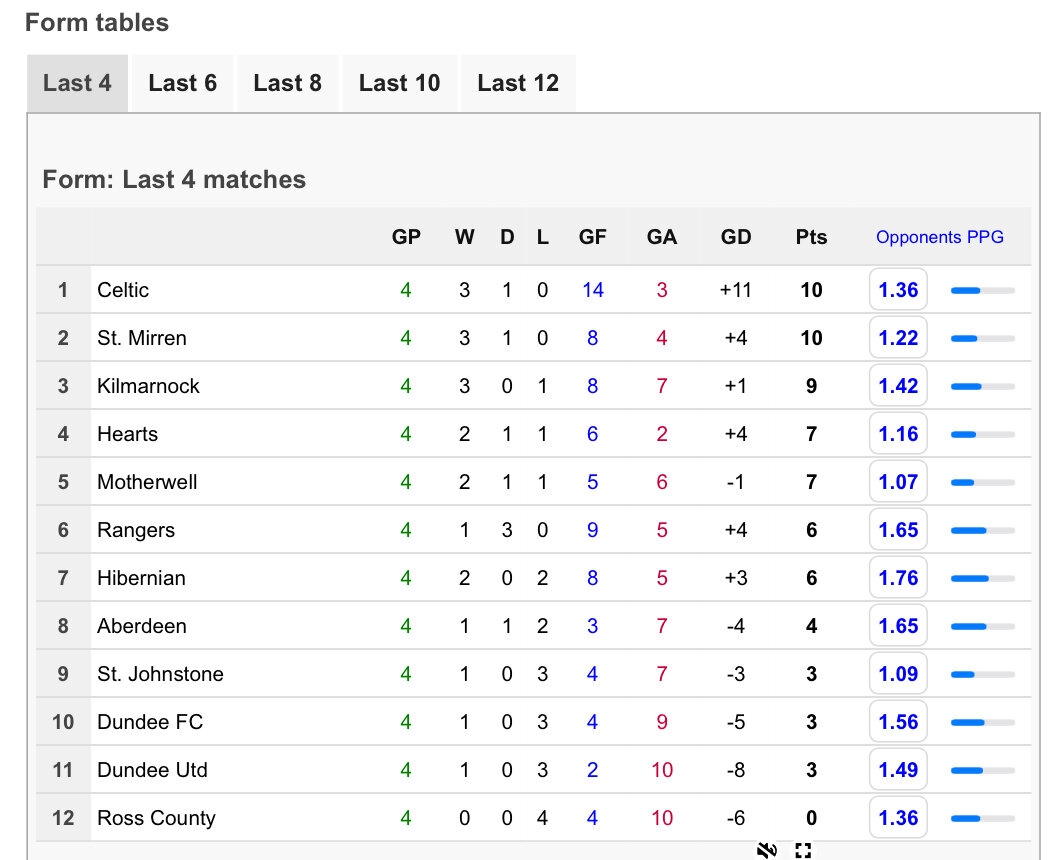Click the crossed-out icon beside fullscreen
1050x860 pixels.
767,850
